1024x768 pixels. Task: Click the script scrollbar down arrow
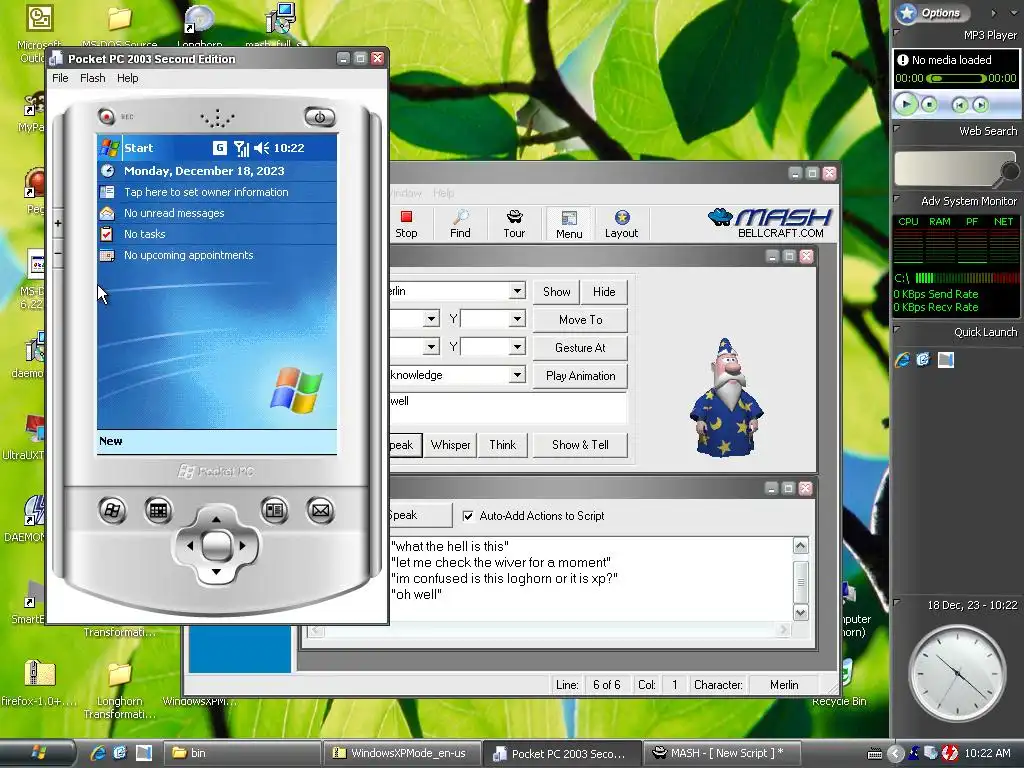pos(801,613)
